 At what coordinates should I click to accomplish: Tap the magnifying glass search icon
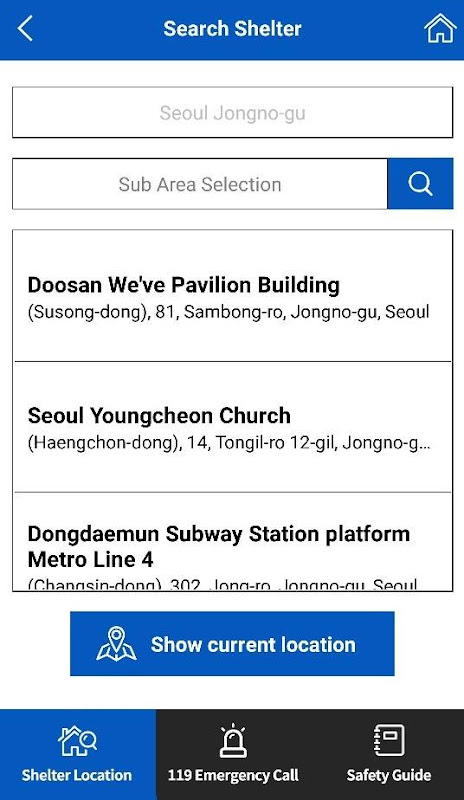click(420, 184)
